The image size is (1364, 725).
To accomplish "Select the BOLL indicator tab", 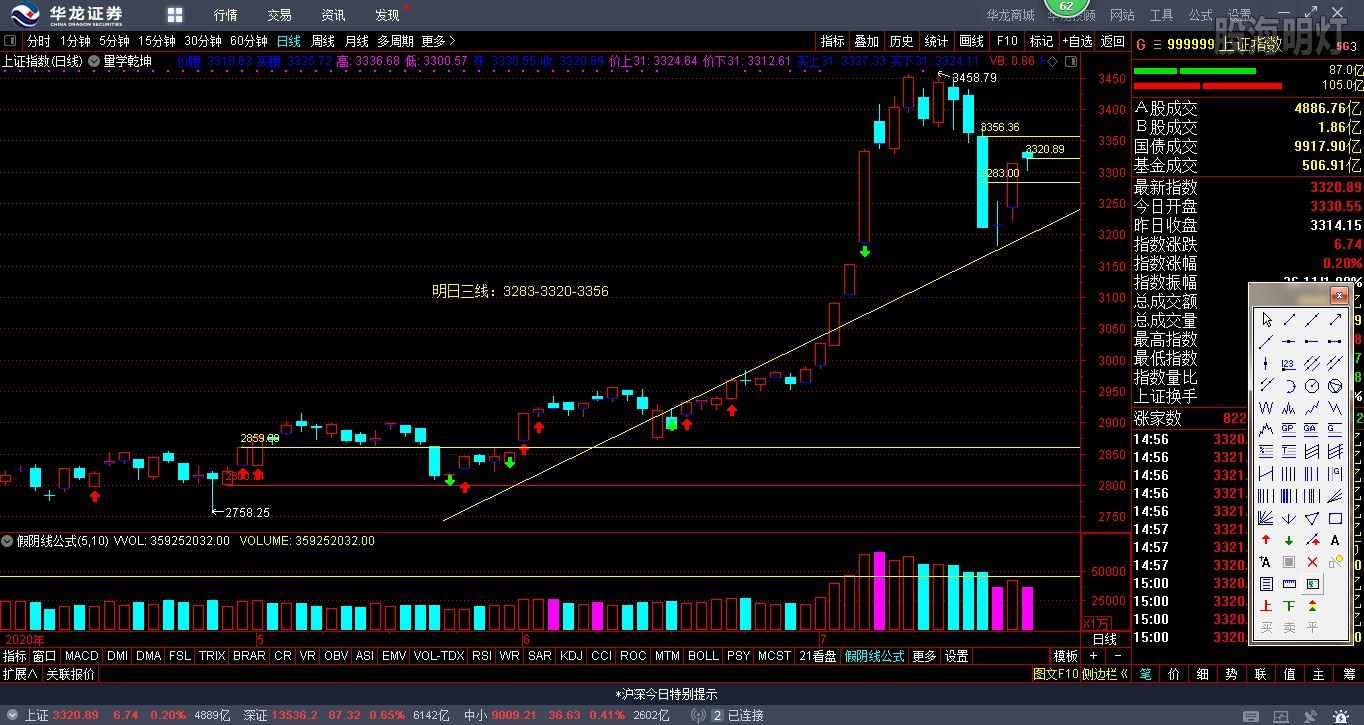I will 703,656.
